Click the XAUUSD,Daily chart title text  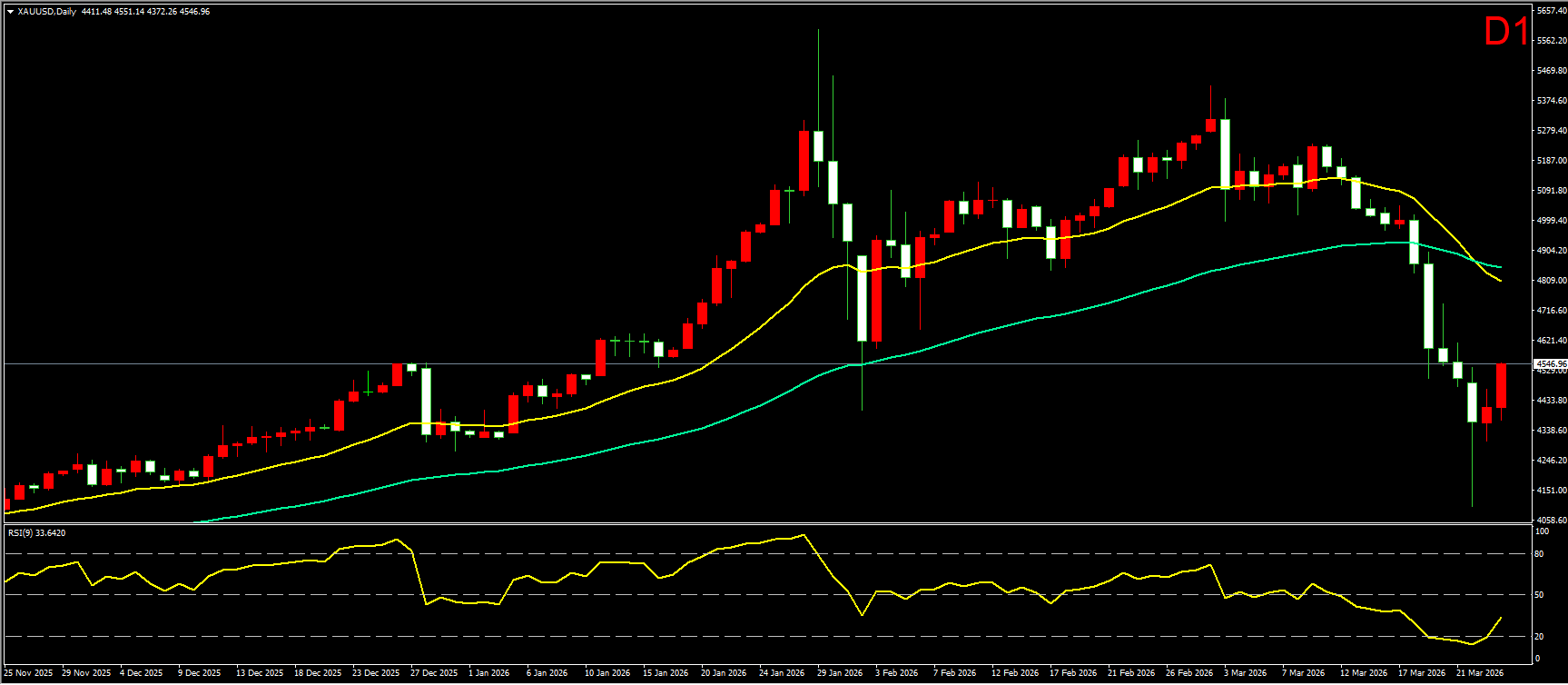click(x=46, y=12)
